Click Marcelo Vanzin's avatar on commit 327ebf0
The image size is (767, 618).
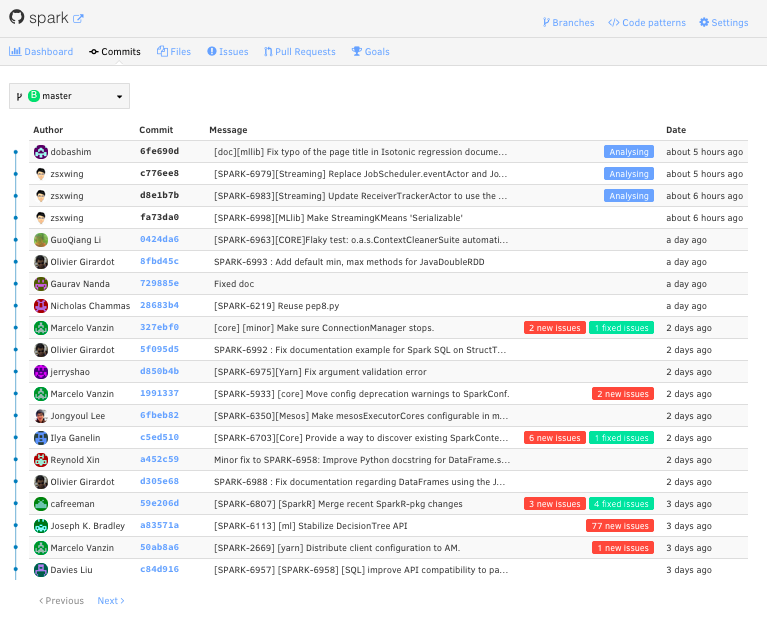coord(41,328)
